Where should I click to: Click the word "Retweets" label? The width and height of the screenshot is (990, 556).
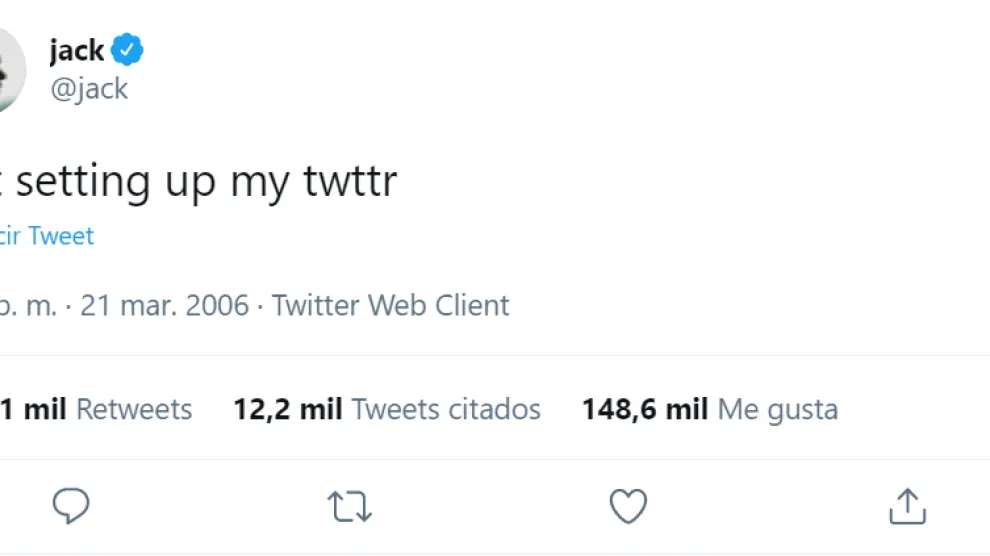[134, 409]
